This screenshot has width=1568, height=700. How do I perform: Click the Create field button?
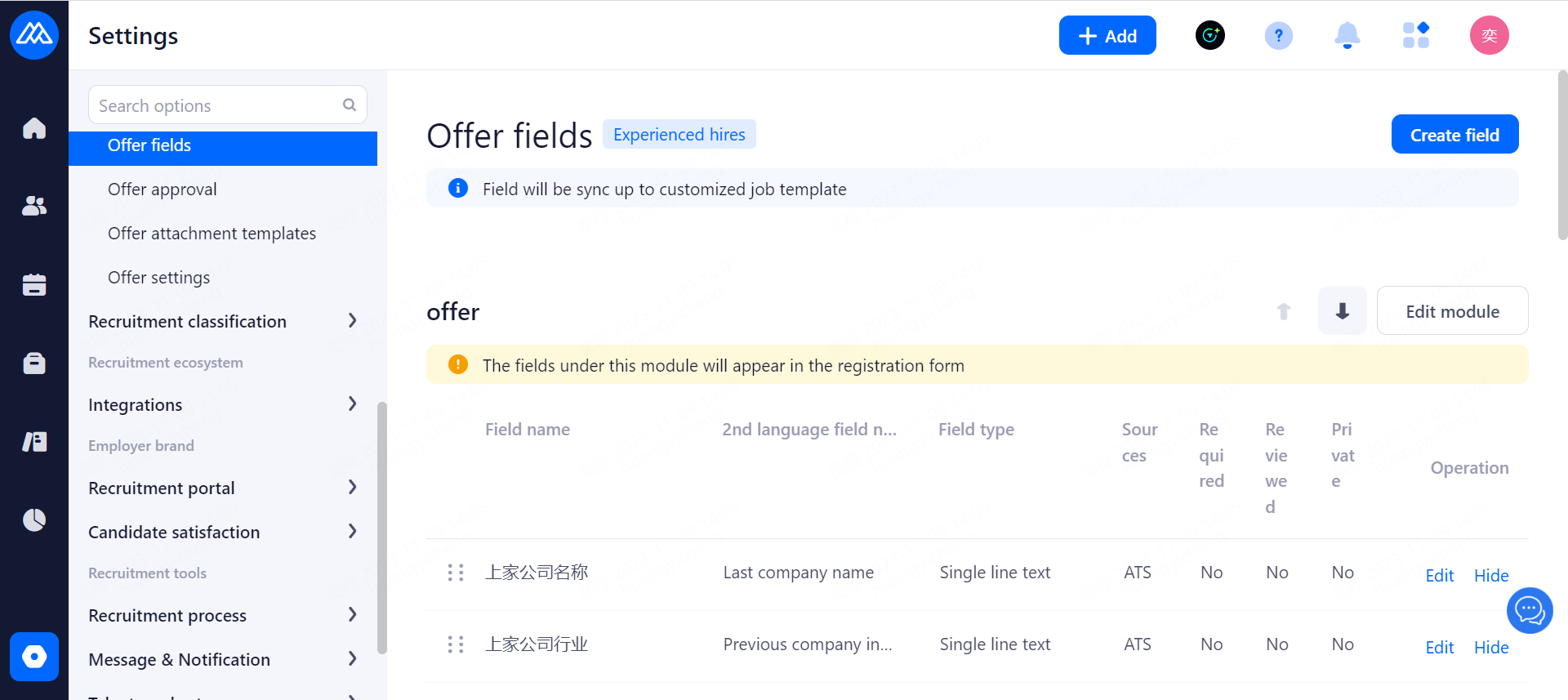tap(1454, 135)
